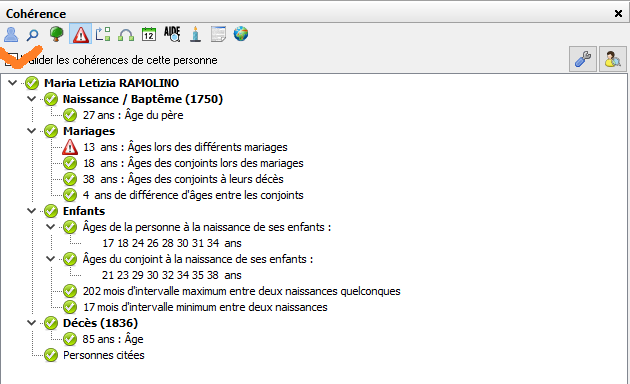The width and height of the screenshot is (630, 384).
Task: Click green check beside 4 ans de différence
Action: (70, 195)
